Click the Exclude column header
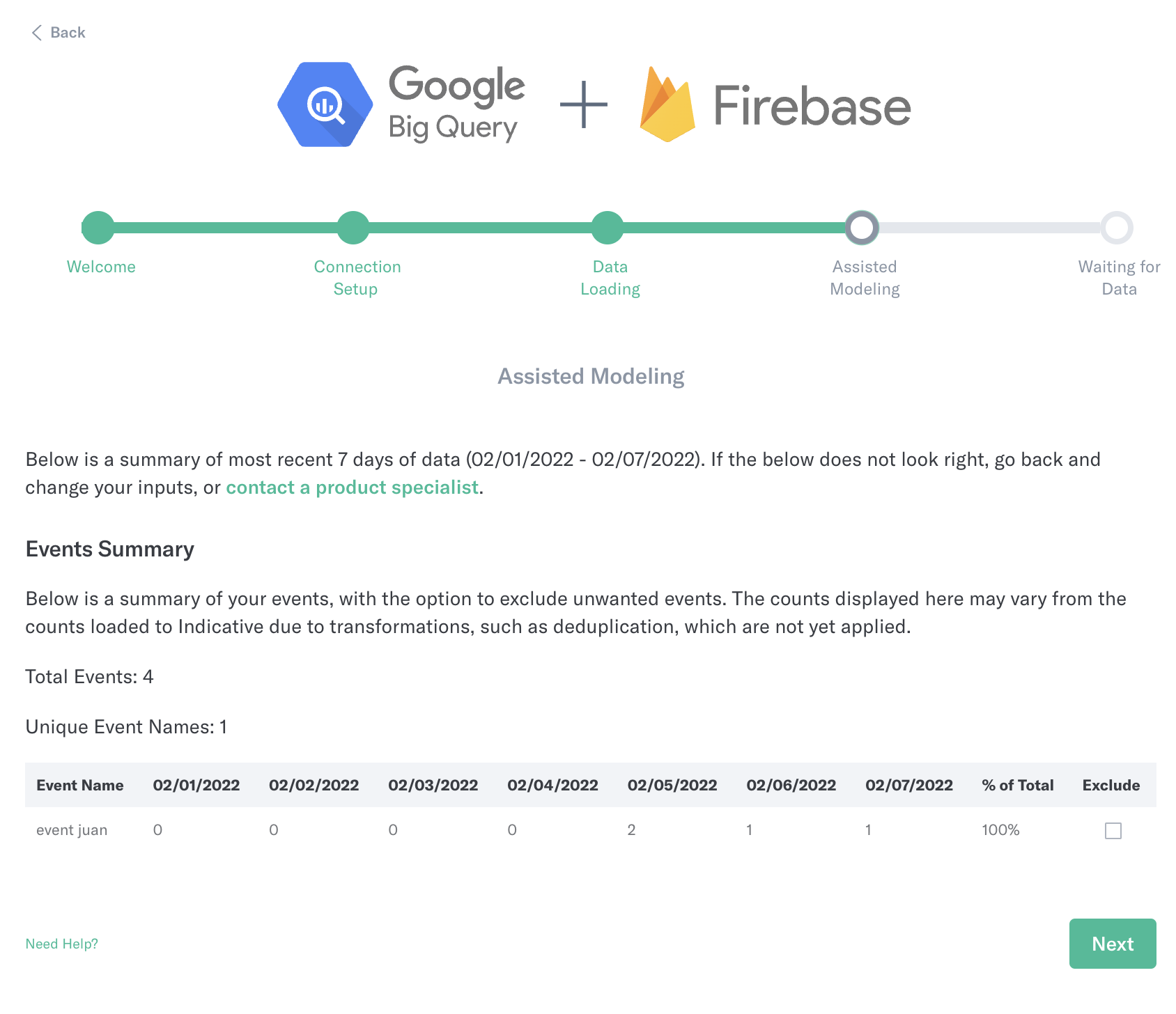The width and height of the screenshot is (1176, 1014). [x=1111, y=786]
